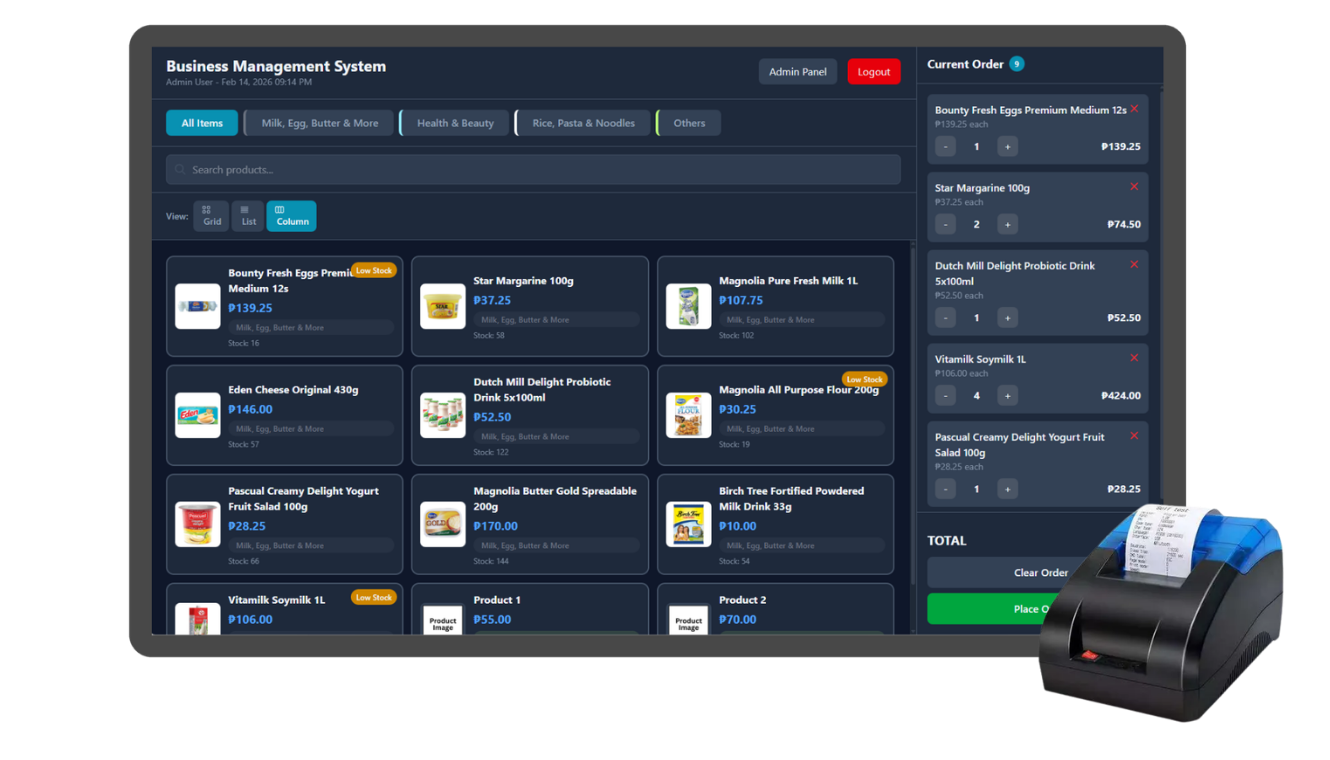Increase Dutch Mill Delight quantity
Screen dimensions: 1330x760
coord(1007,318)
